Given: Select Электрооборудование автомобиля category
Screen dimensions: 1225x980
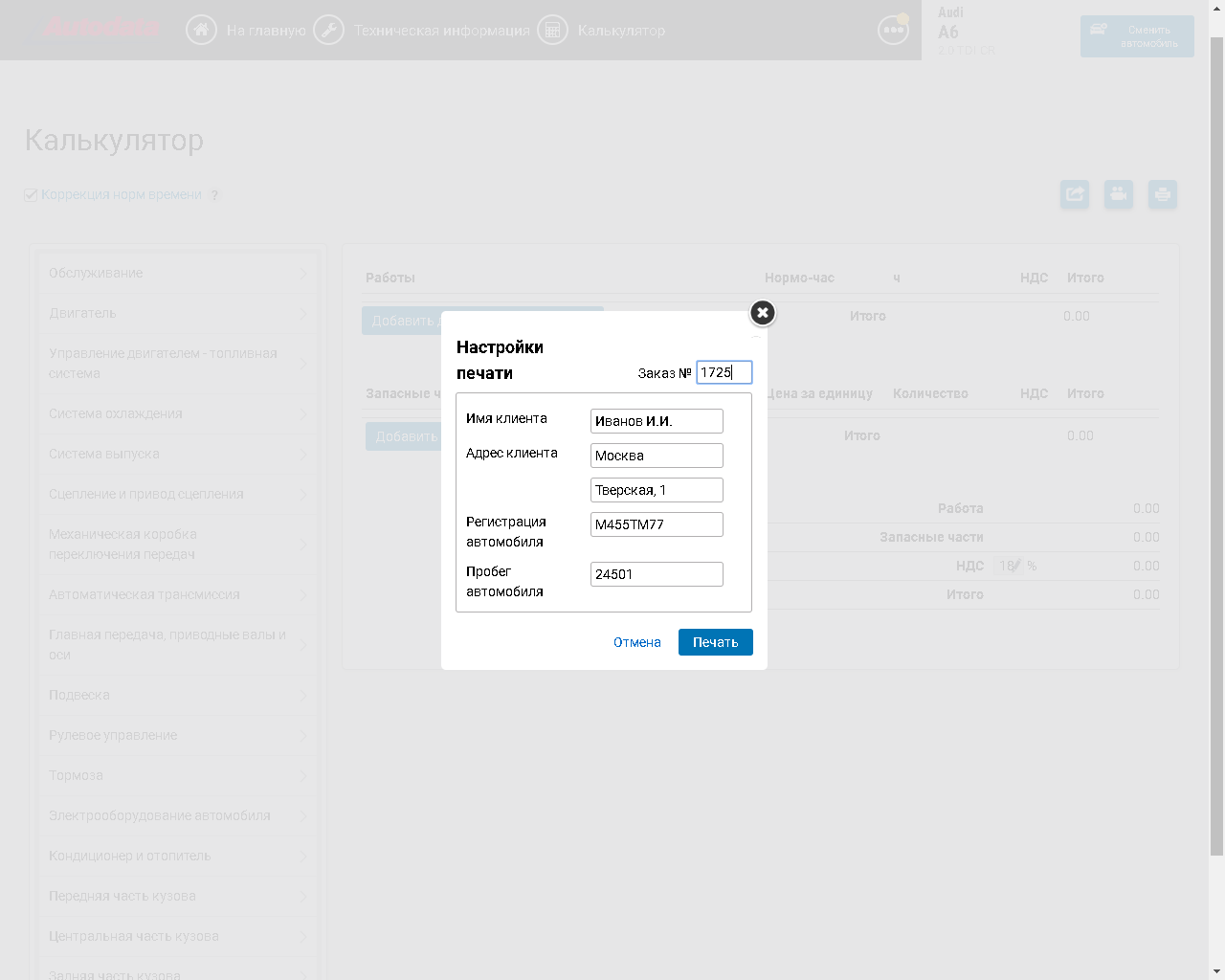Looking at the screenshot, I should tap(177, 815).
